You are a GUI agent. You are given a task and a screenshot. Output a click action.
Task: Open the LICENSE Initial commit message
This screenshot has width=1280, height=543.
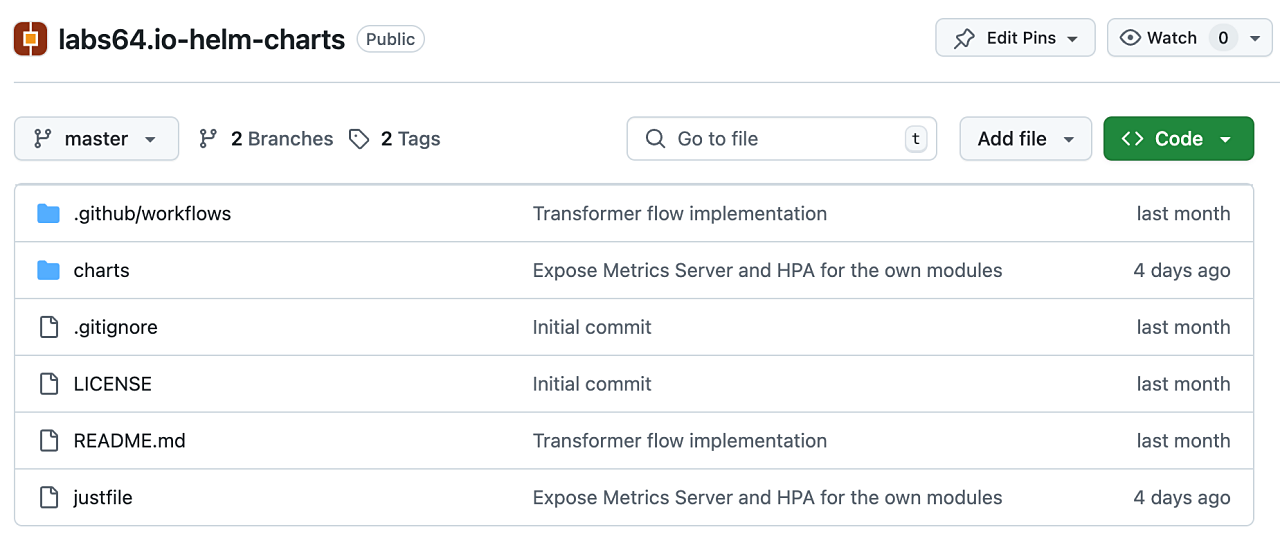tap(592, 384)
